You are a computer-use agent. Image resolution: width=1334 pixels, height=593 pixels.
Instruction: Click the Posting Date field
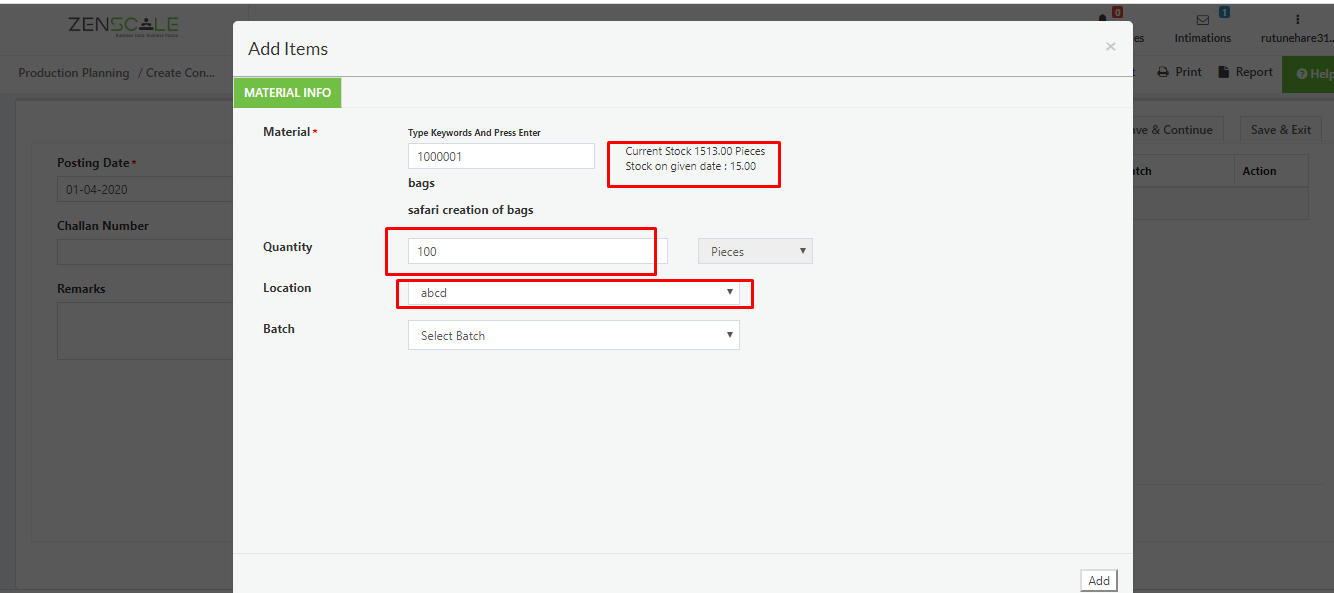tap(144, 189)
